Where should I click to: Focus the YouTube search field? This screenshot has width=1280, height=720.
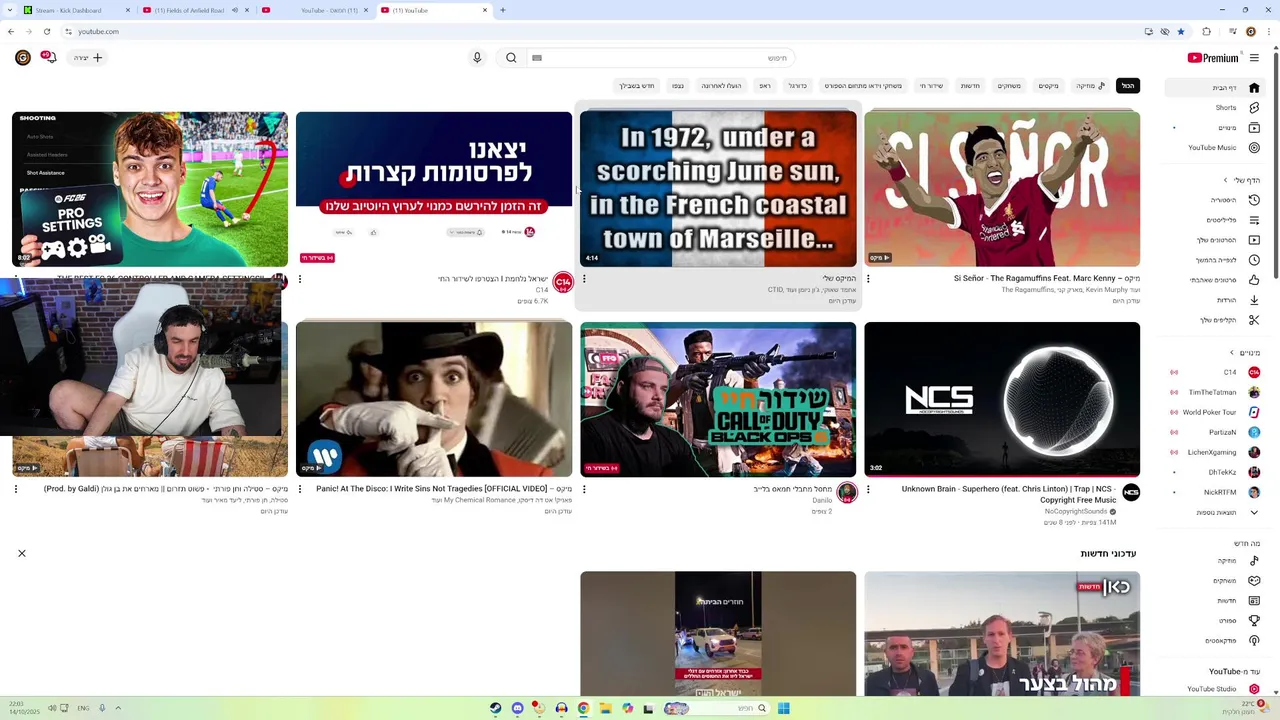(x=662, y=58)
